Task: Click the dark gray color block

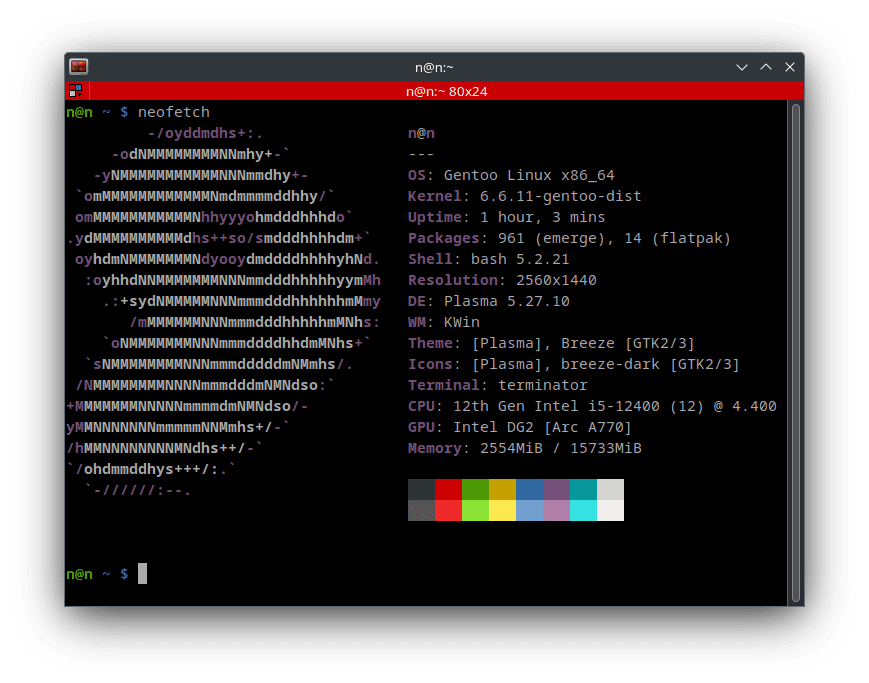Action: pos(421,490)
